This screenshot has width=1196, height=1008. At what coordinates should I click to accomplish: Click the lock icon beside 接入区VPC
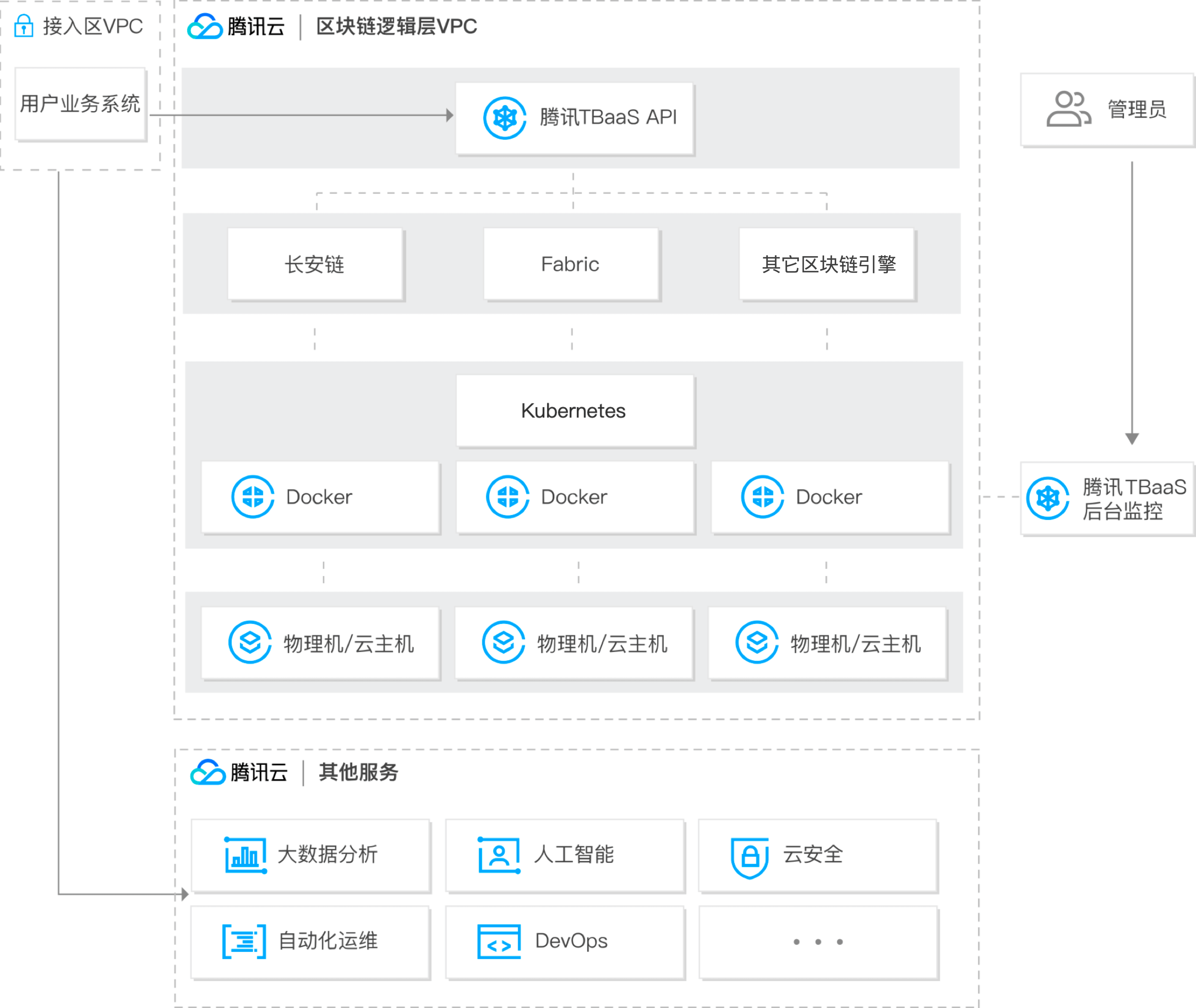[23, 26]
